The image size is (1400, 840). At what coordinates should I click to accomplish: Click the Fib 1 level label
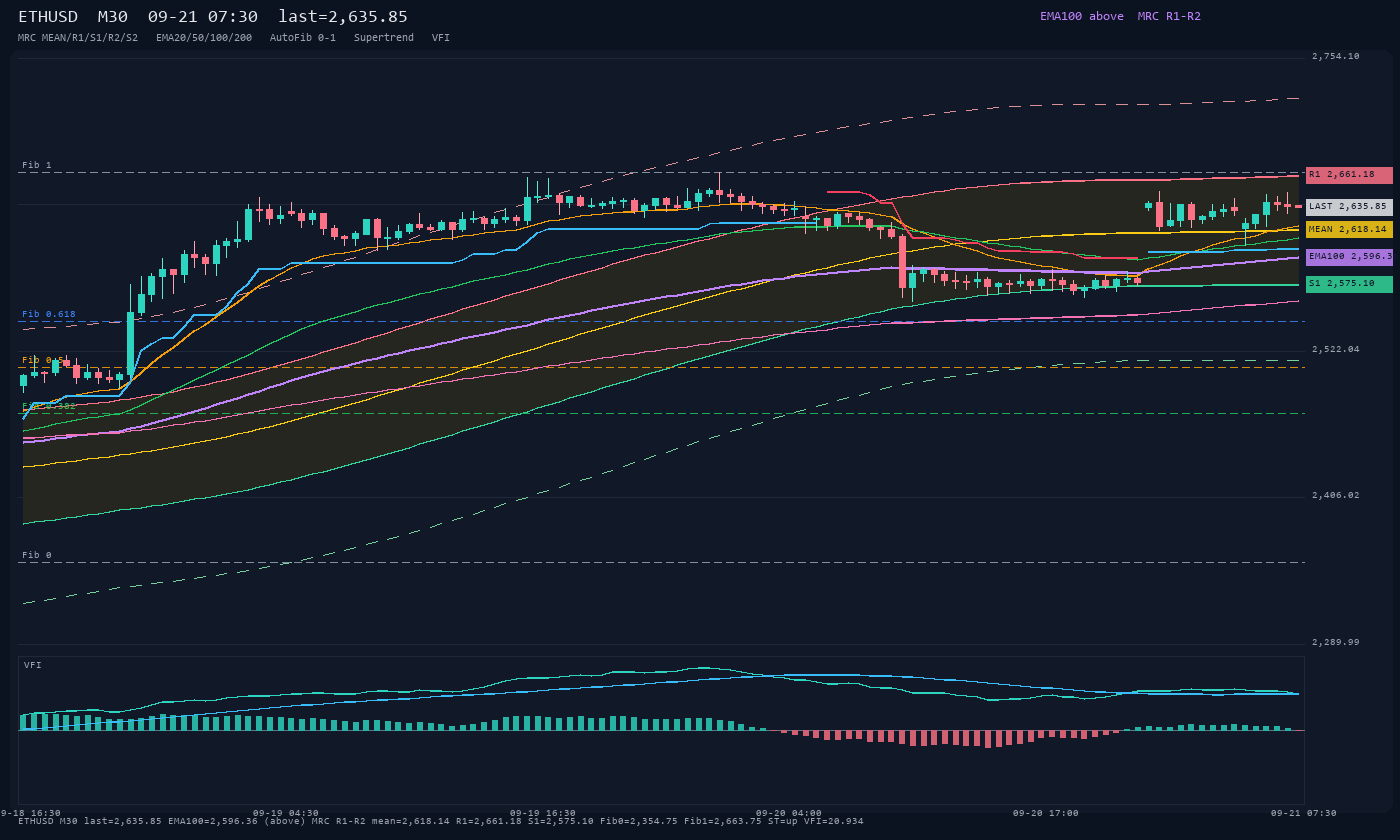37,165
